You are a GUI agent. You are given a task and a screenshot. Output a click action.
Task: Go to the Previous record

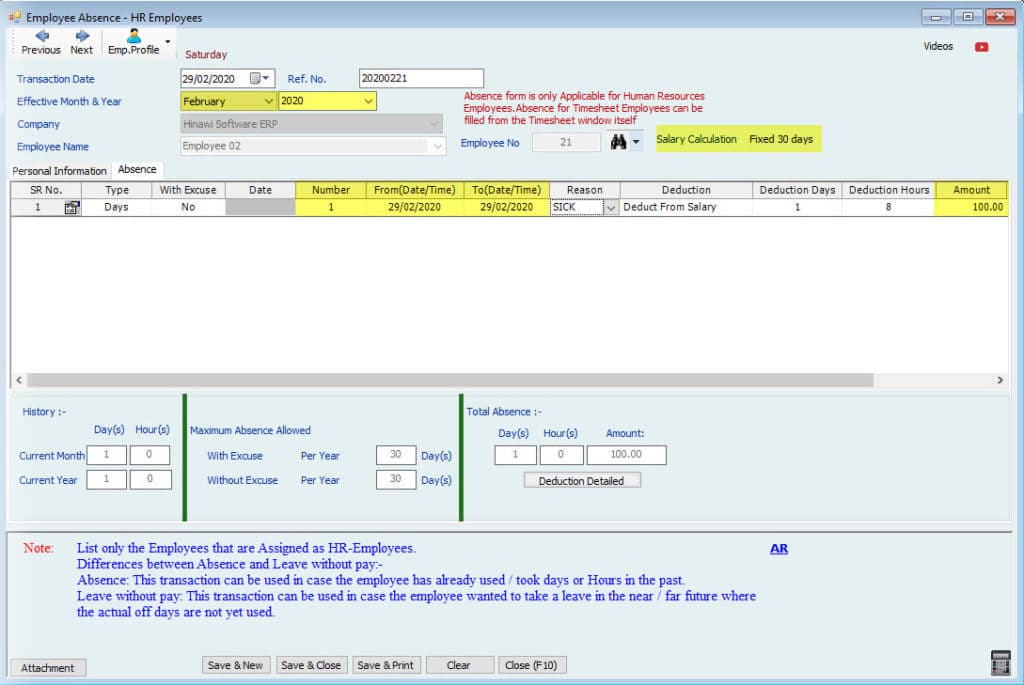click(40, 42)
